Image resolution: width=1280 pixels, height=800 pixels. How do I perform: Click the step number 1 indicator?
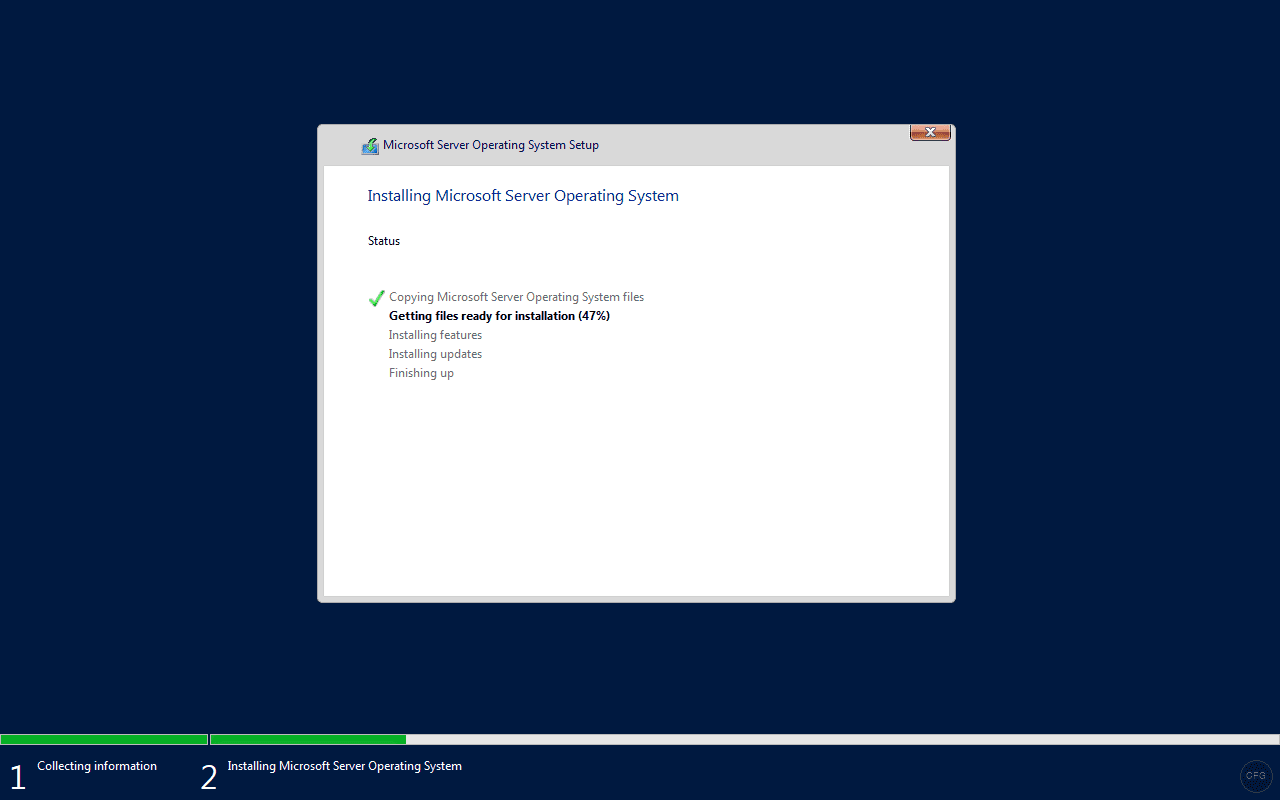(17, 776)
